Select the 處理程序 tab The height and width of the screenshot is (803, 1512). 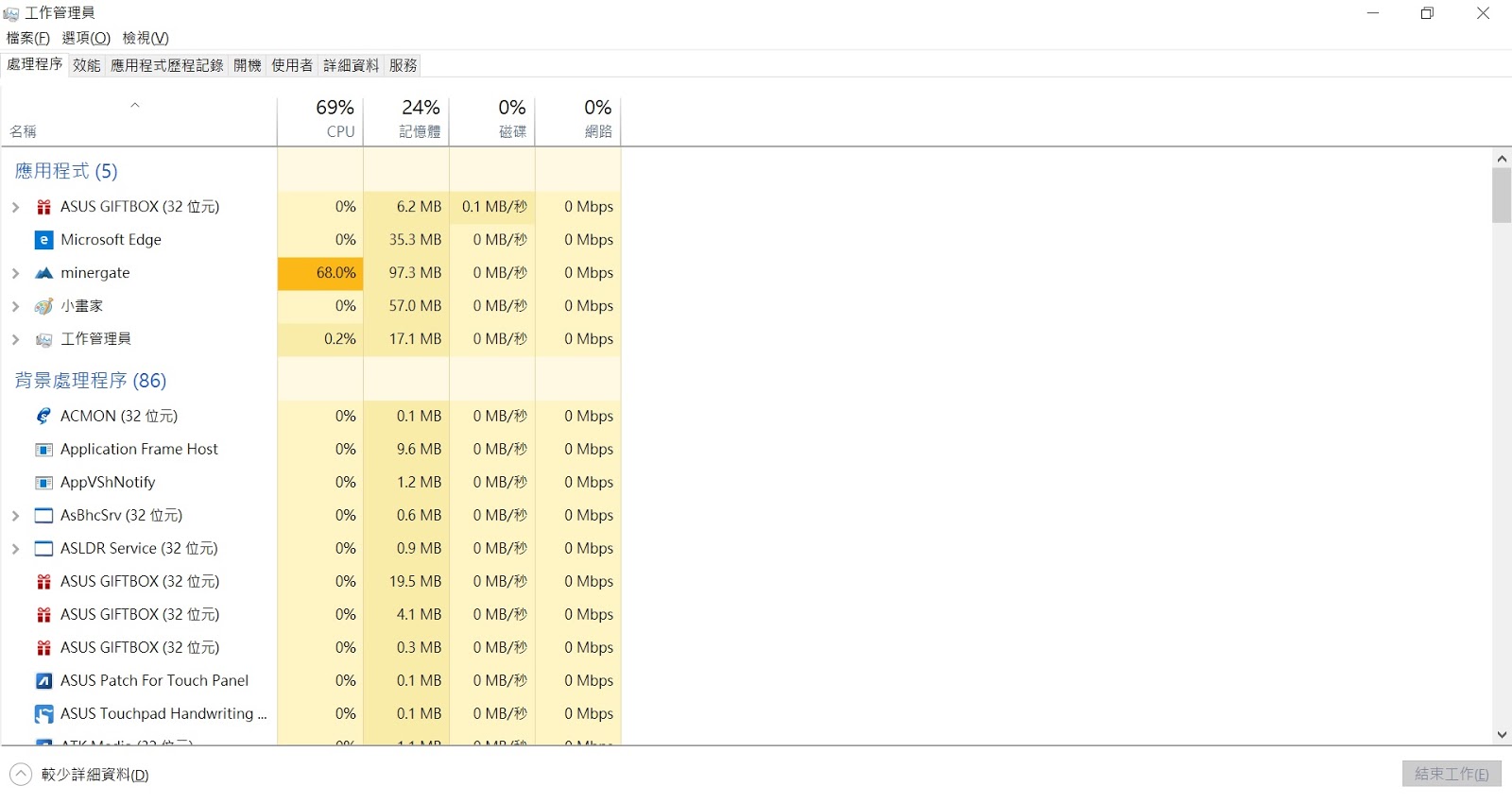coord(35,64)
